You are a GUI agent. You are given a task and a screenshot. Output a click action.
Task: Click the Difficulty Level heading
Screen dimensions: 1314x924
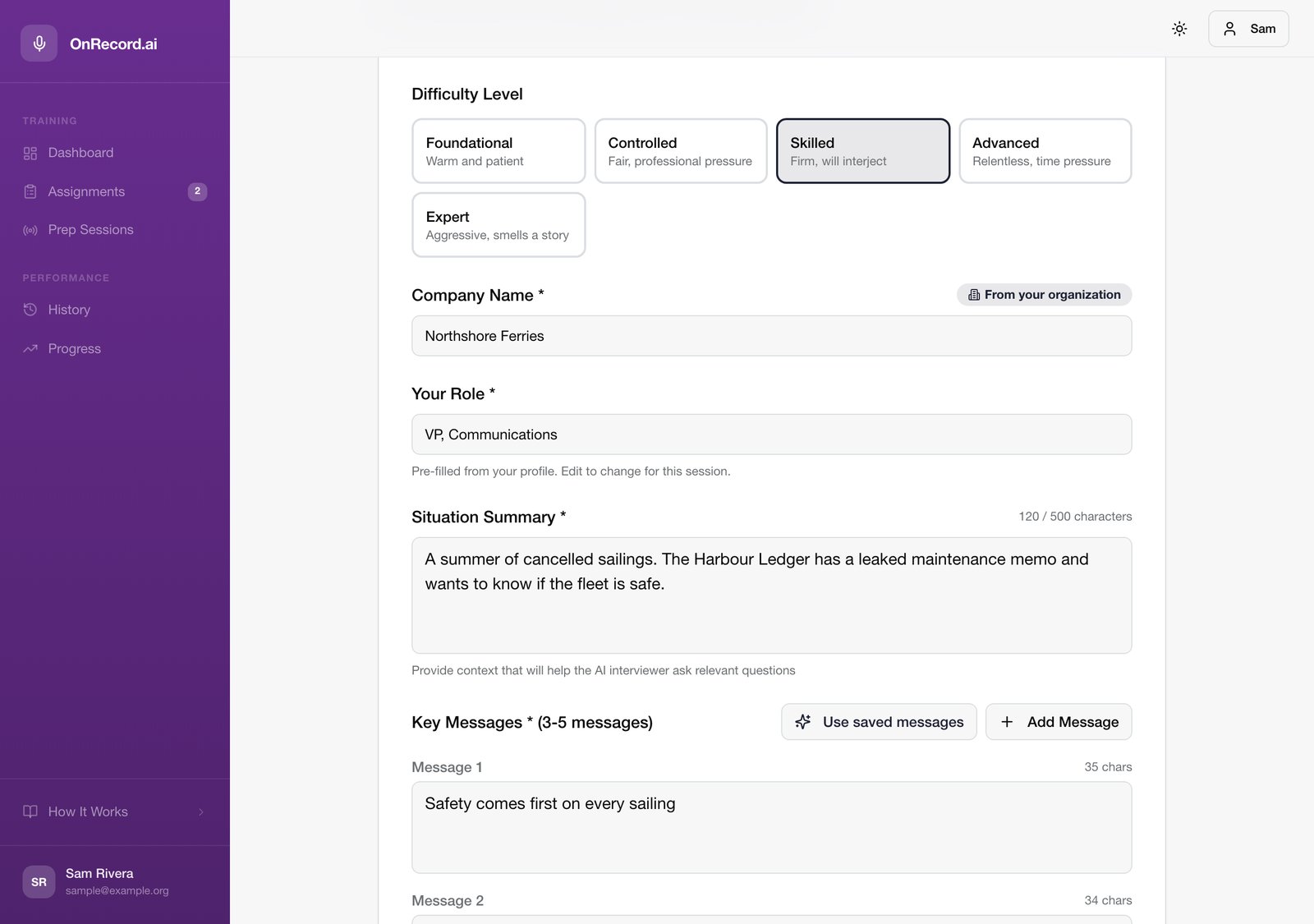tap(467, 94)
